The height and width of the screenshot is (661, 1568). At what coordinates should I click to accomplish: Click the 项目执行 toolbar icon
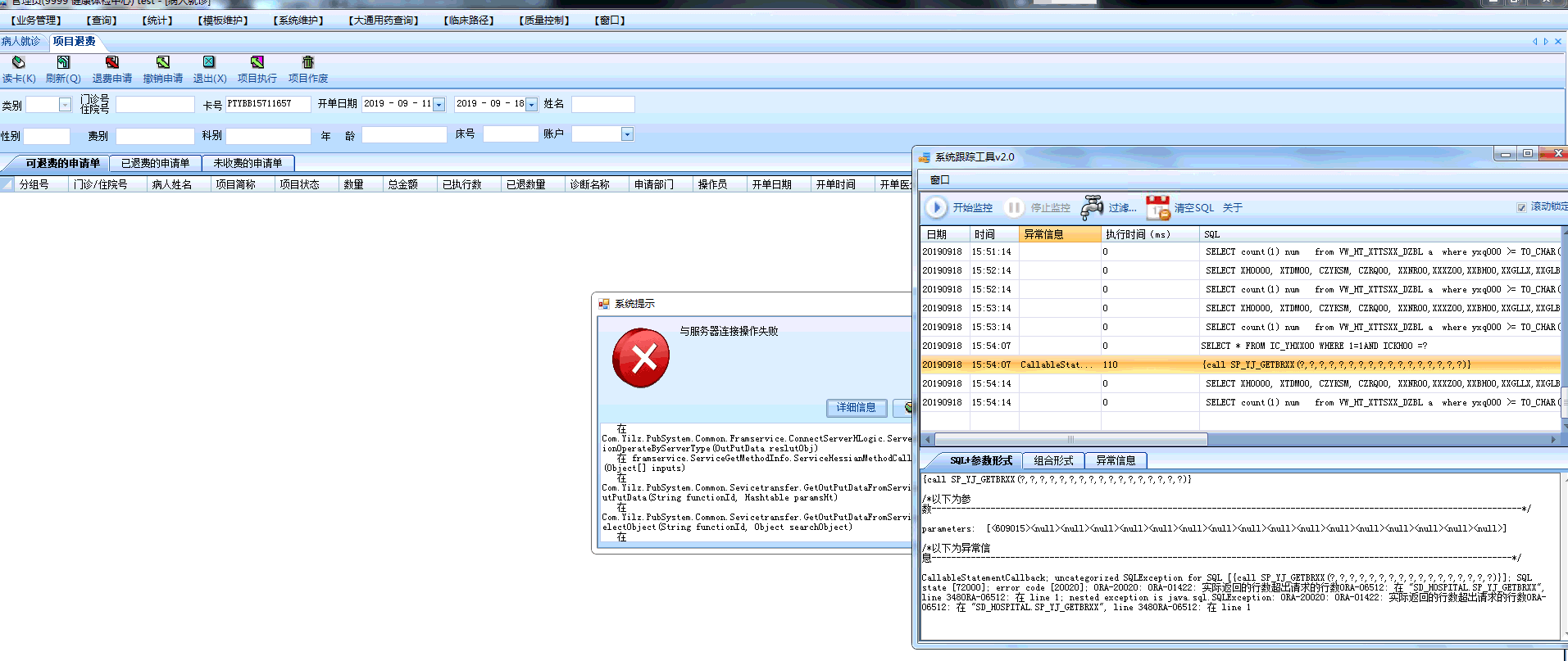(x=257, y=62)
